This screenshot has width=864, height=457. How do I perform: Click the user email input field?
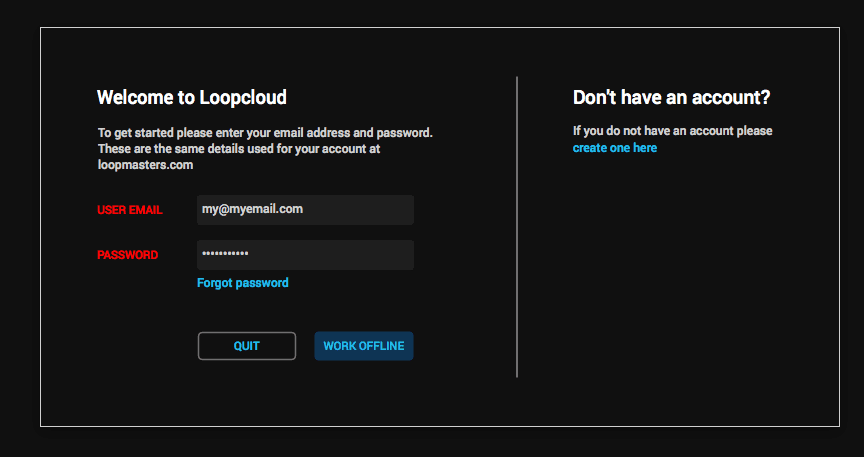tap(305, 210)
